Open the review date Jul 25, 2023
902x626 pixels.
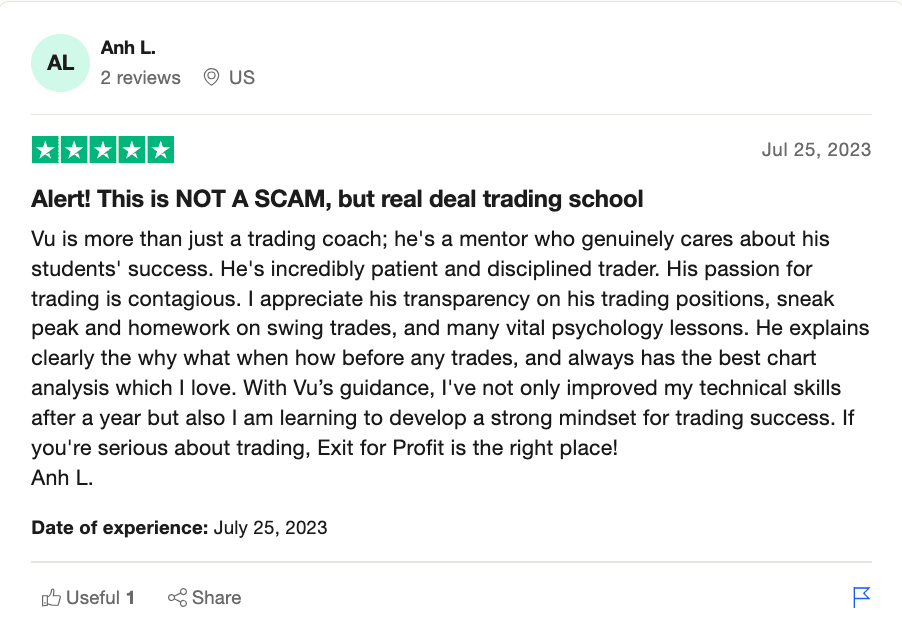(x=816, y=150)
